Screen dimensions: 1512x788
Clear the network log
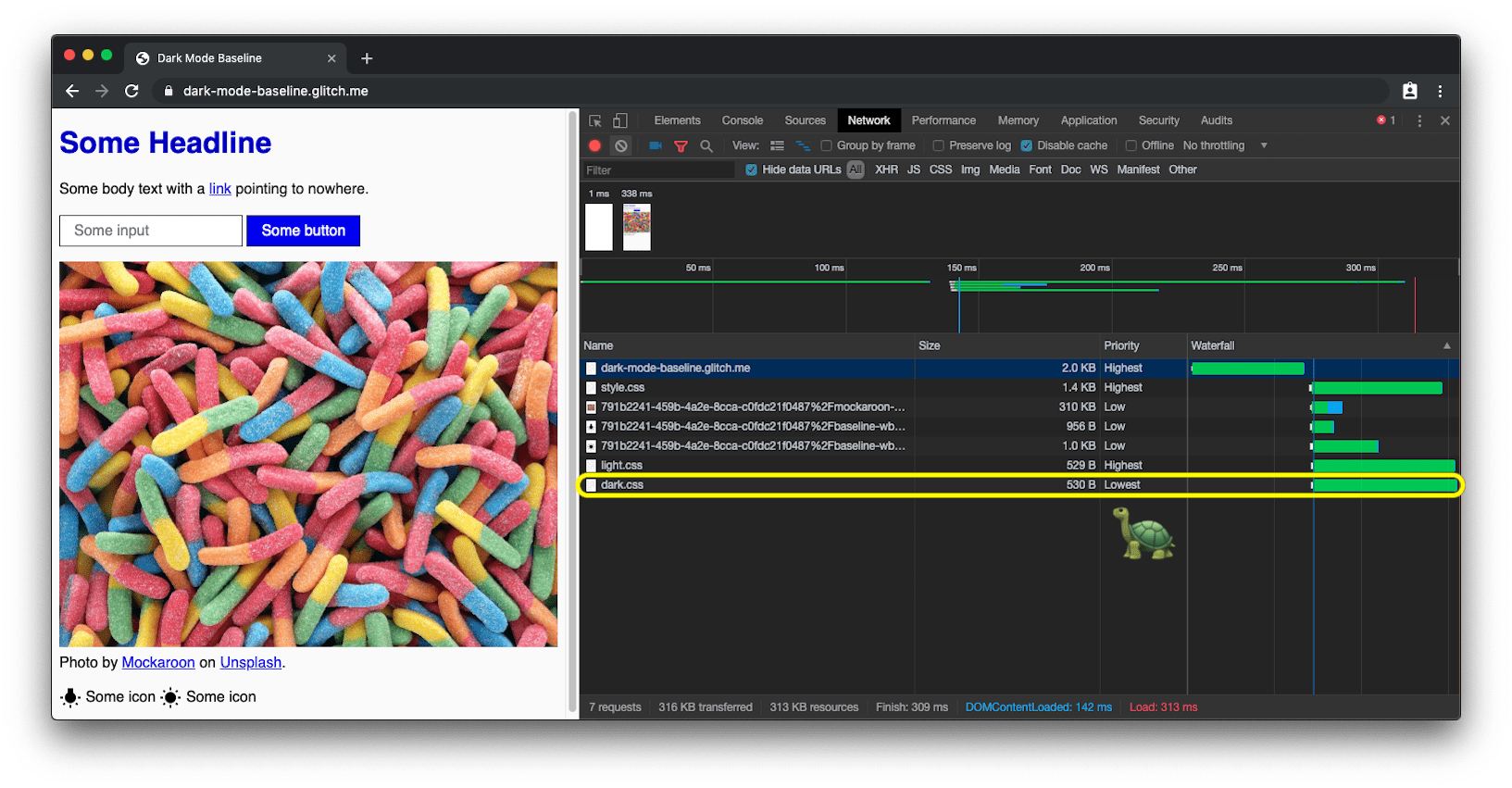click(x=621, y=145)
